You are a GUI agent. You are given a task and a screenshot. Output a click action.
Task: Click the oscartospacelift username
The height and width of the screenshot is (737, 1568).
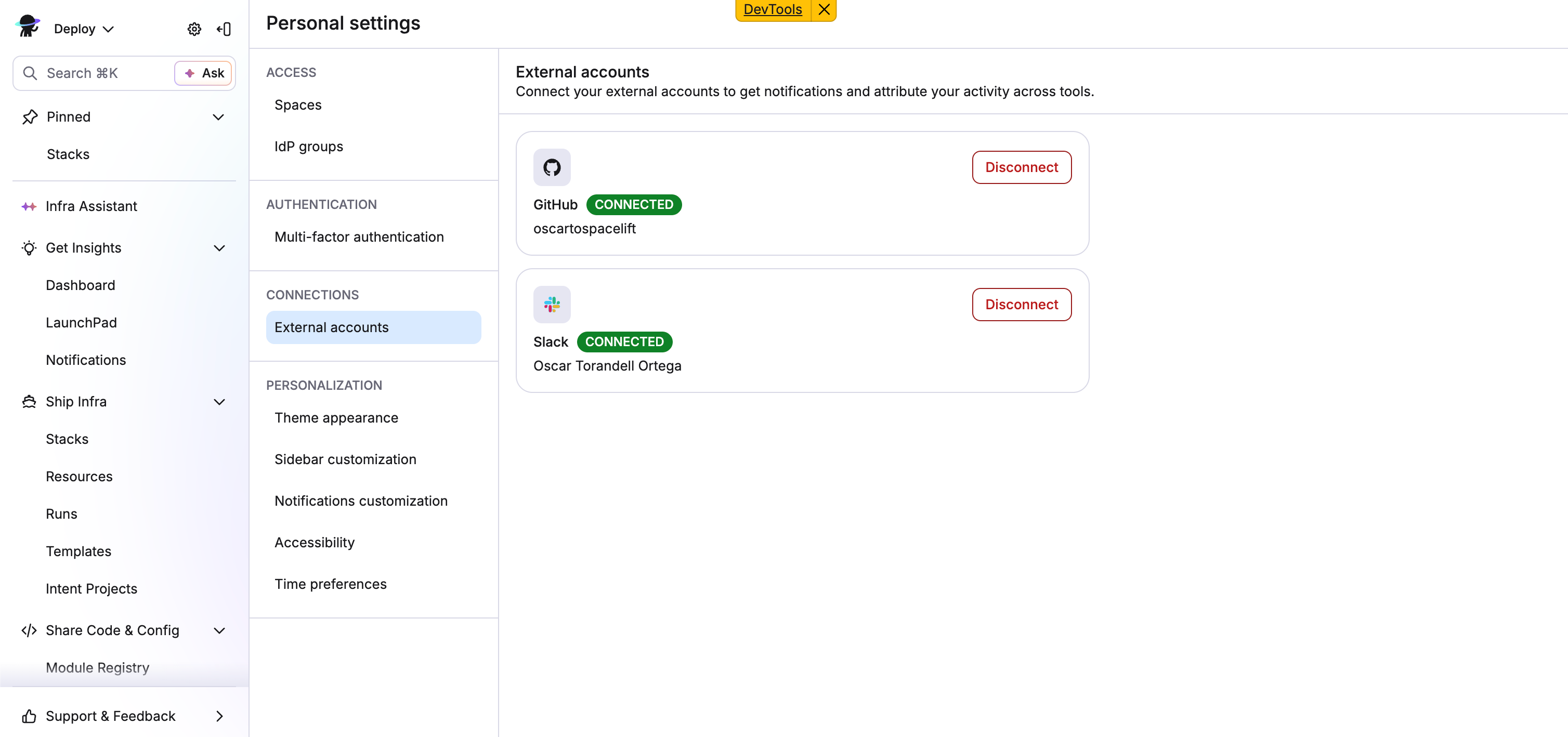pyautogui.click(x=584, y=229)
